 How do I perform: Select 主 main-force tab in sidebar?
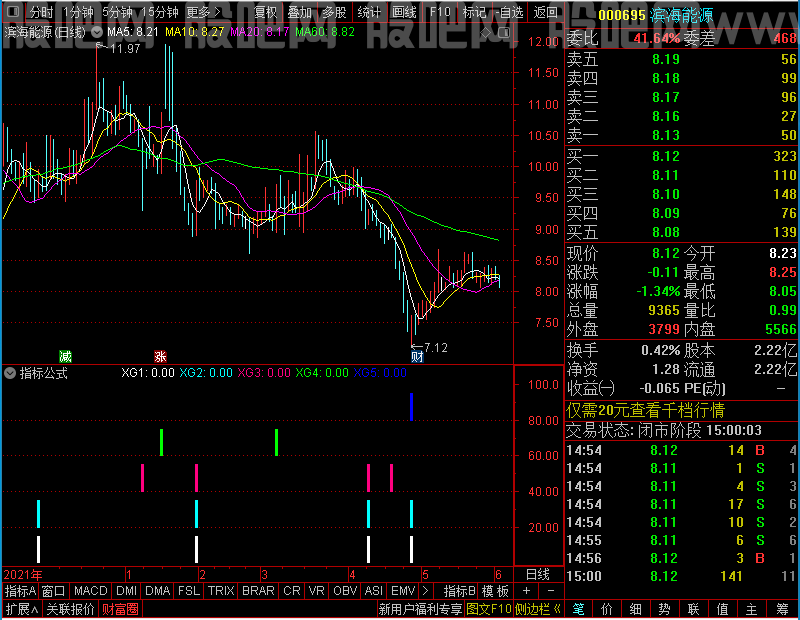752,609
